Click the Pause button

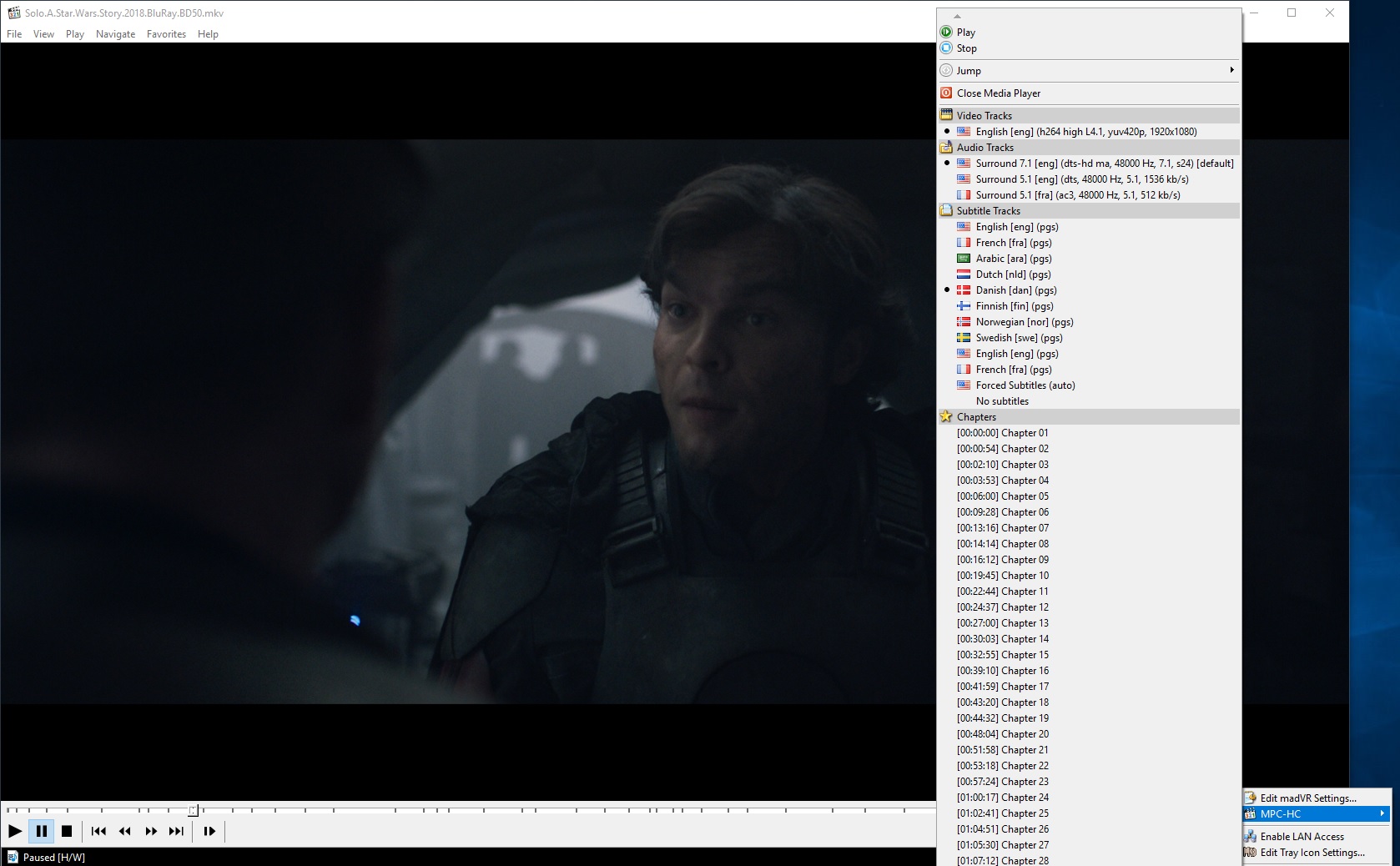click(41, 831)
